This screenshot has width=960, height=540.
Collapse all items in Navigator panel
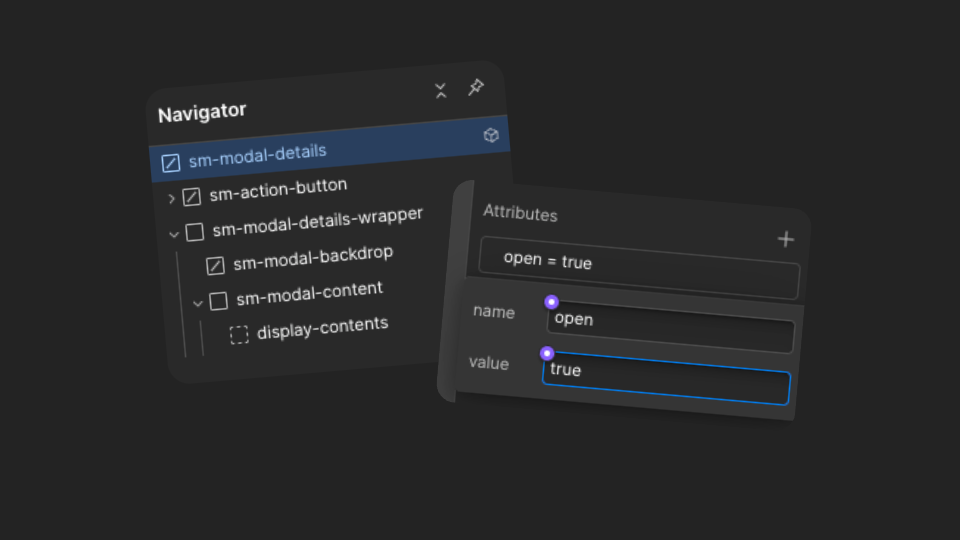click(x=440, y=91)
